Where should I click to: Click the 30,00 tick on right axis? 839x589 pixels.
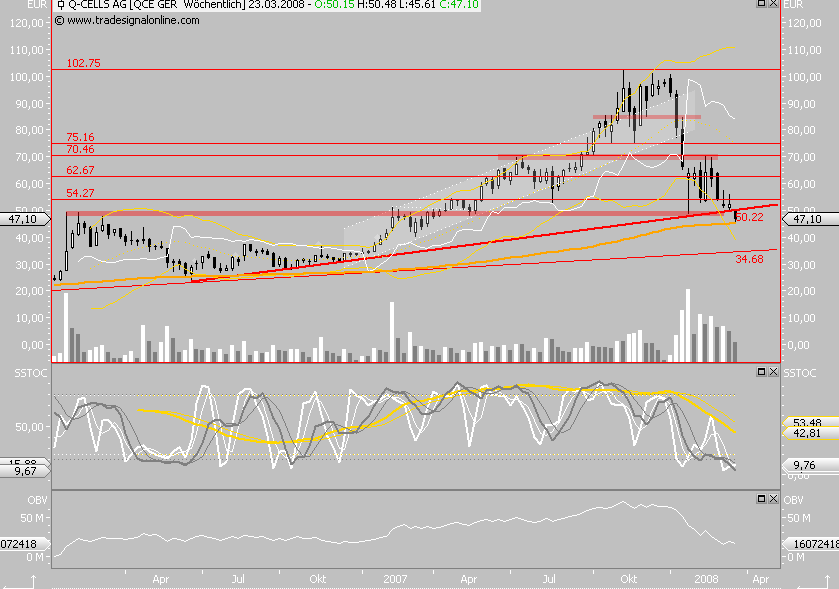pyautogui.click(x=801, y=265)
